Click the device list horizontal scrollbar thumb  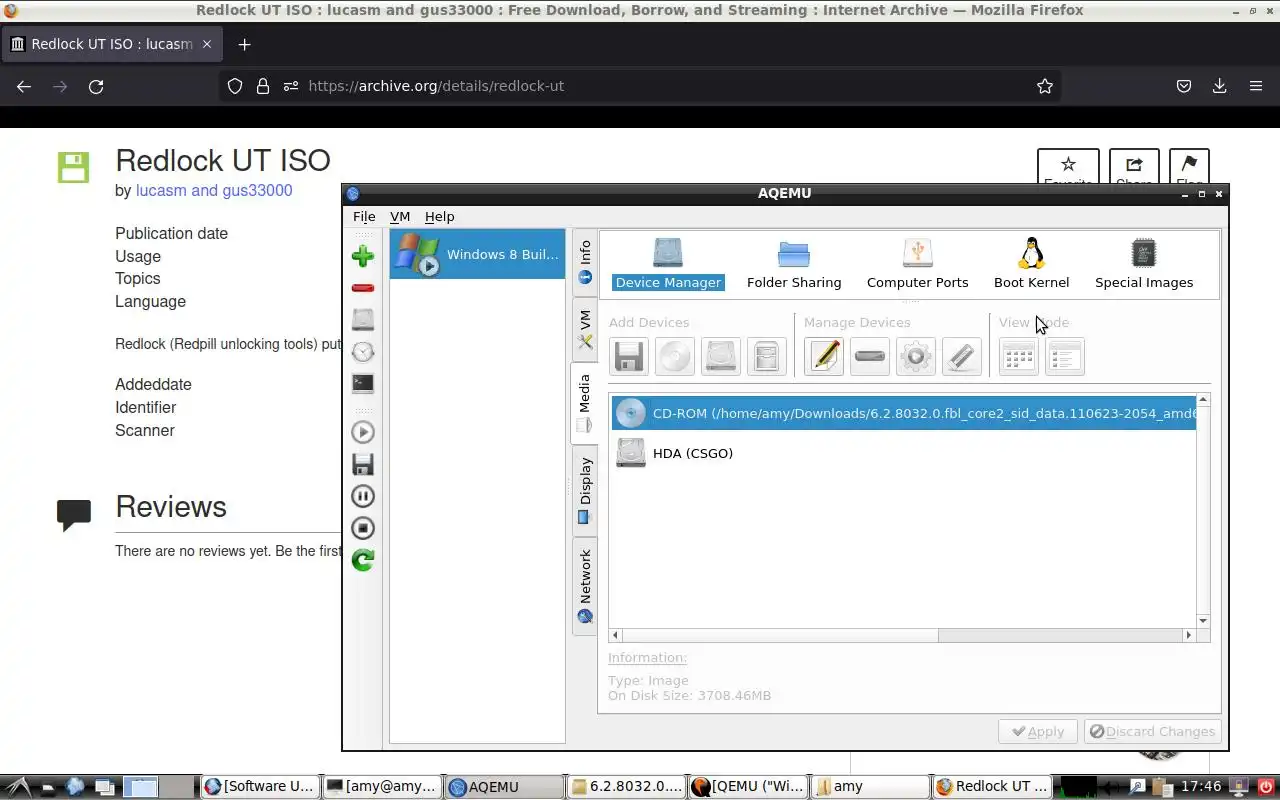click(780, 635)
